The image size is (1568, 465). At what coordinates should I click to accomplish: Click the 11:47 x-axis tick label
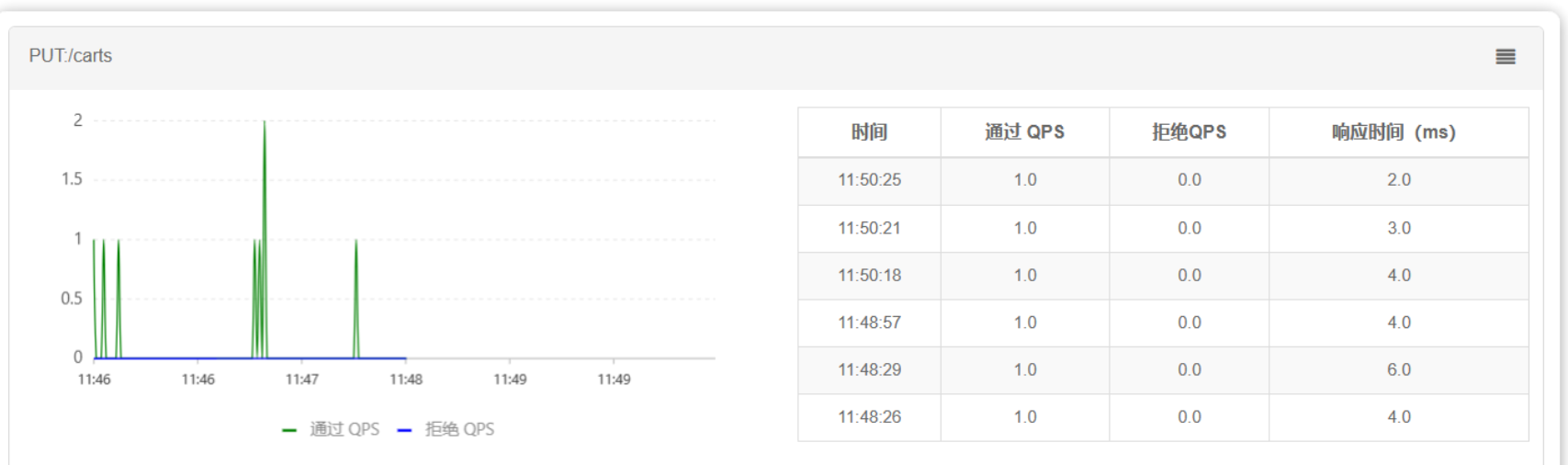tap(302, 380)
